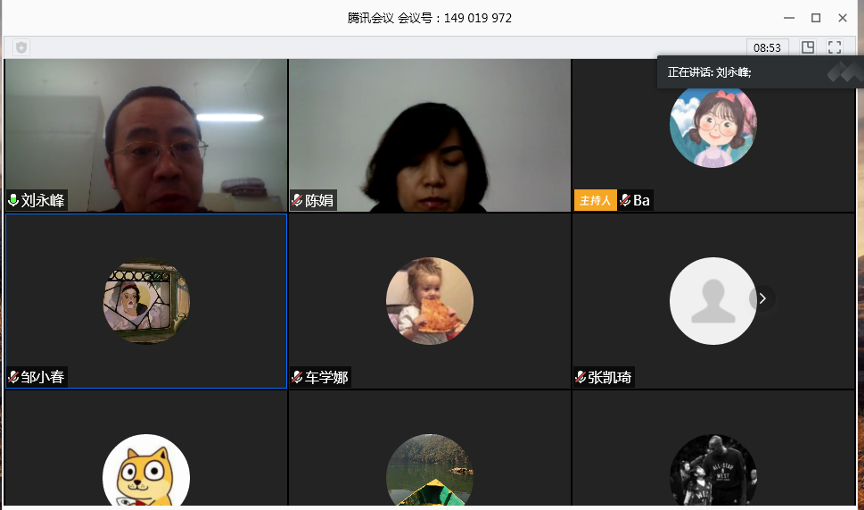Click 张凯琦's default gray profile avatar

(x=712, y=301)
